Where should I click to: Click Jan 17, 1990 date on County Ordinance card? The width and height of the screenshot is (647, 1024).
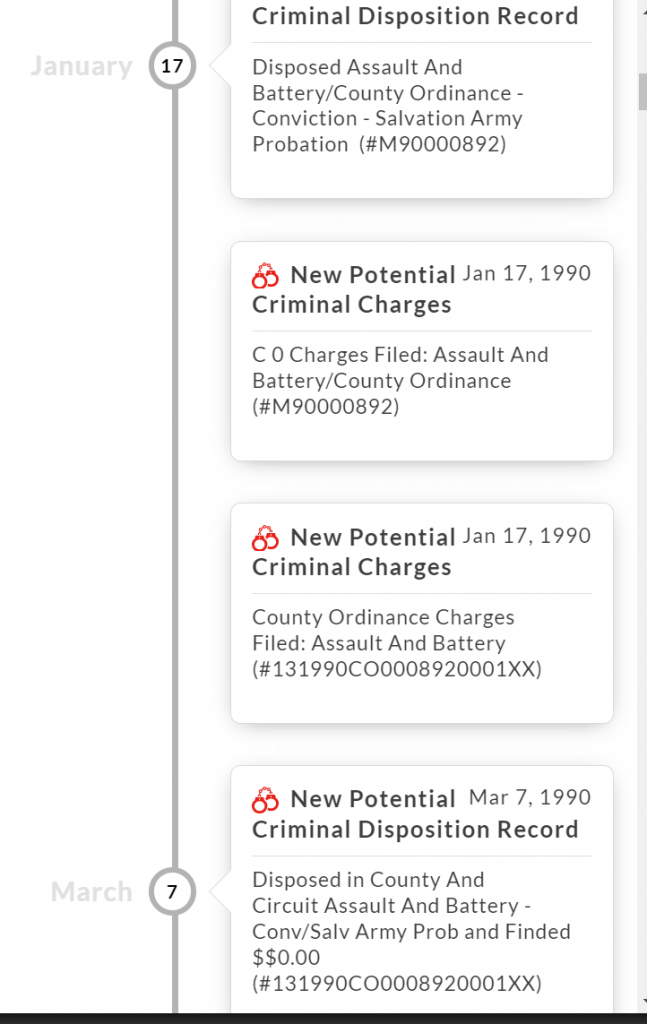[526, 536]
